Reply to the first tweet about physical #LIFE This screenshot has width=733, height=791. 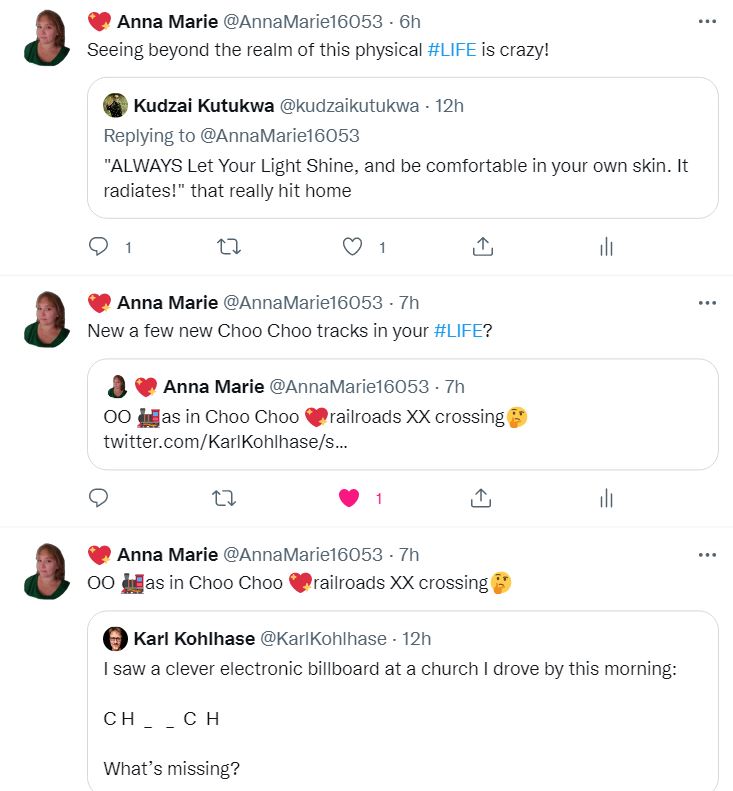click(x=99, y=247)
